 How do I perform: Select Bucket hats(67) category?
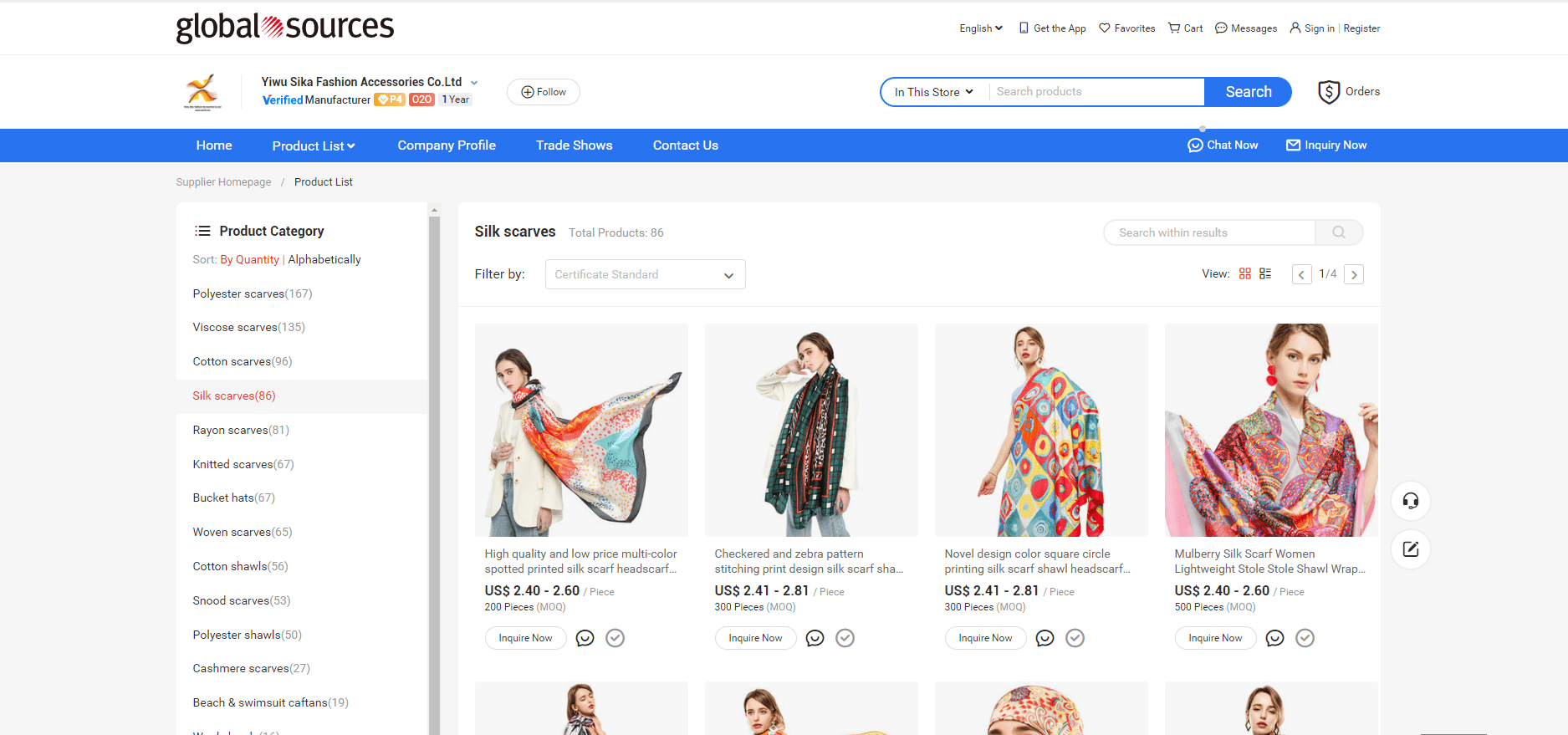pyautogui.click(x=234, y=498)
